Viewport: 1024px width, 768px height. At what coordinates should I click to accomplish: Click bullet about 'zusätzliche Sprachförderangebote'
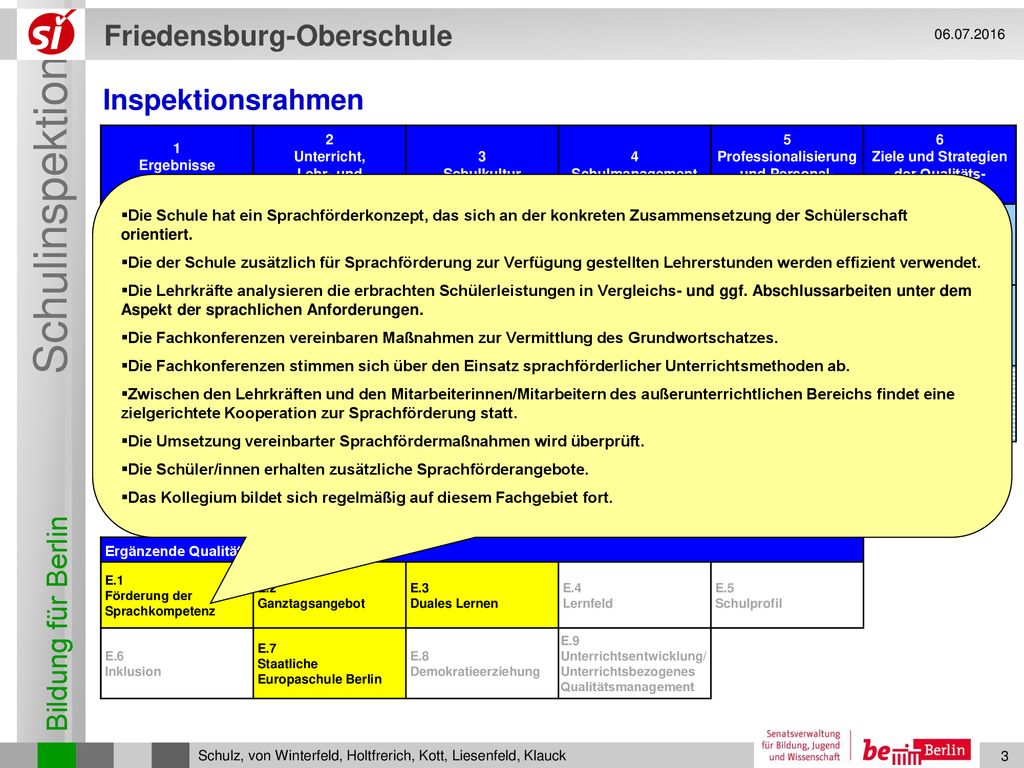pyautogui.click(x=355, y=469)
